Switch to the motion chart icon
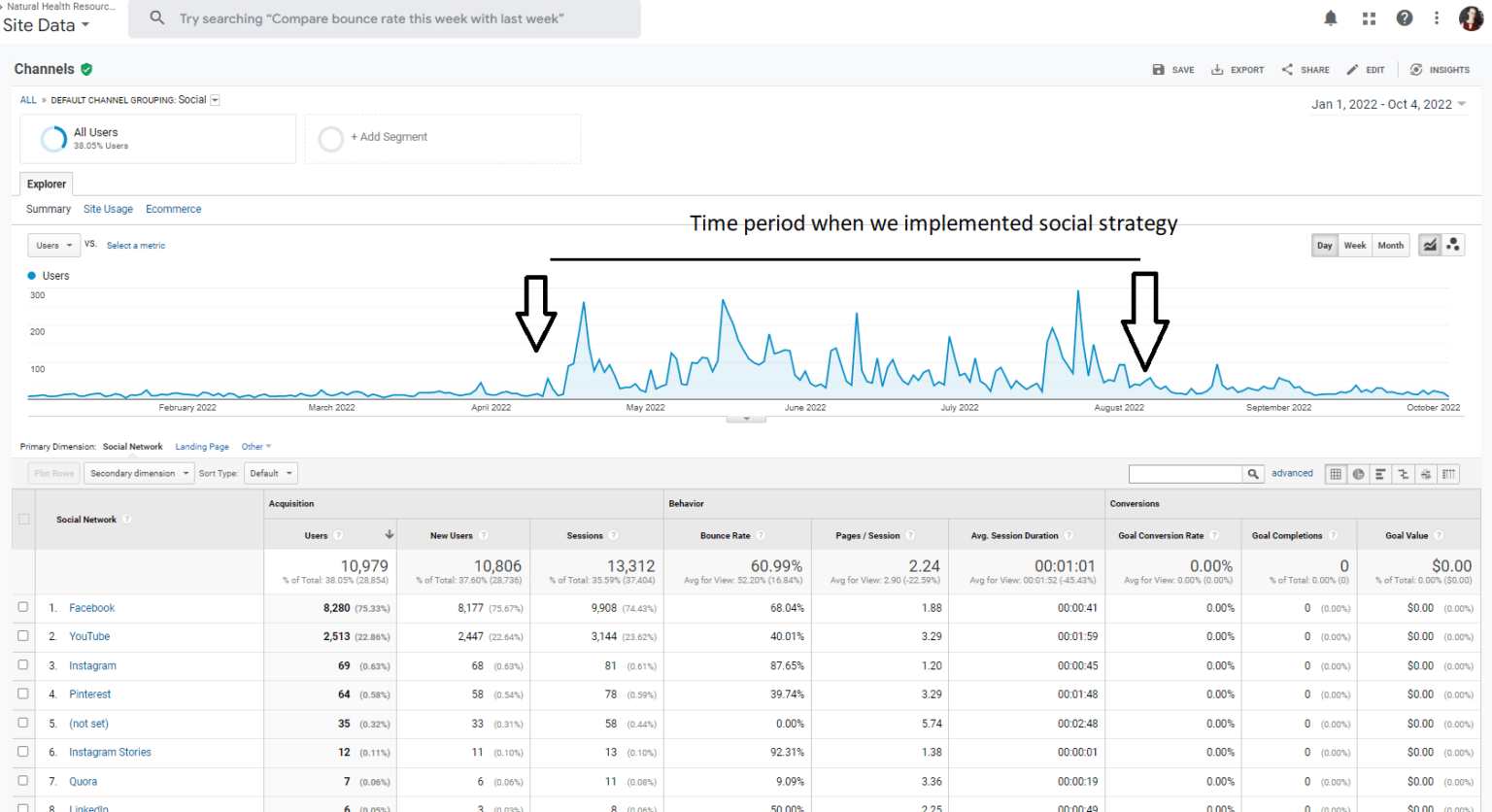Image resolution: width=1492 pixels, height=812 pixels. (1453, 245)
